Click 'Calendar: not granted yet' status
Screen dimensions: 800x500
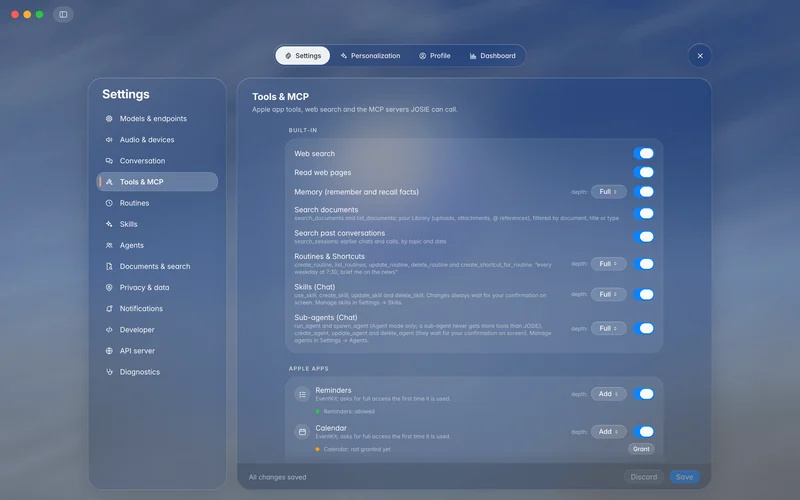click(357, 449)
